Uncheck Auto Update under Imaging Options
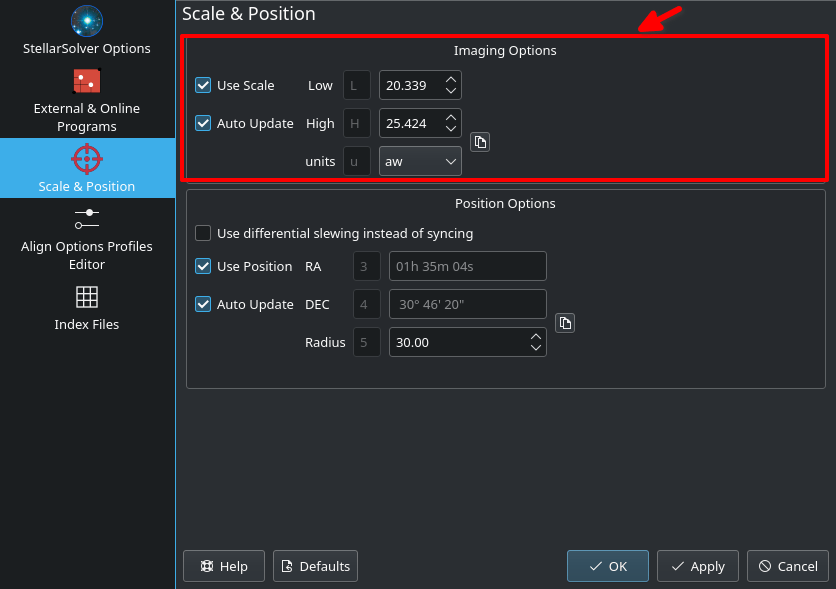This screenshot has height=589, width=836. click(x=203, y=123)
